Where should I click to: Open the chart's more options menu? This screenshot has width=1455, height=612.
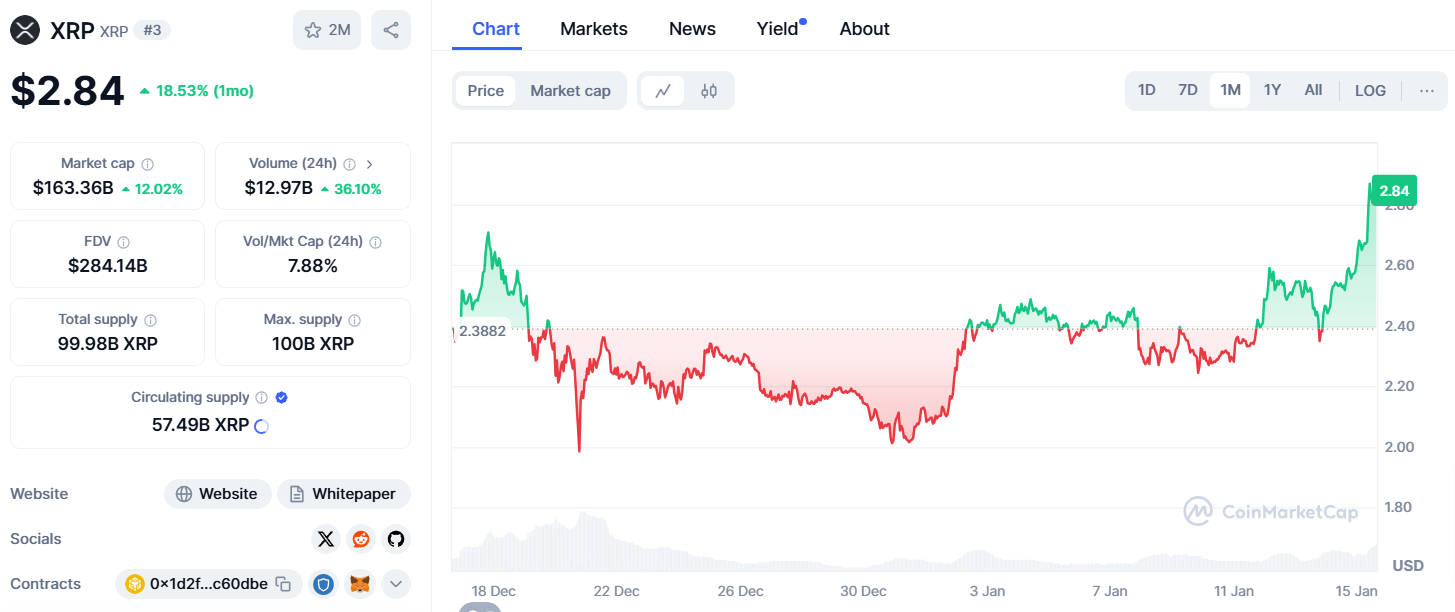coord(1427,89)
